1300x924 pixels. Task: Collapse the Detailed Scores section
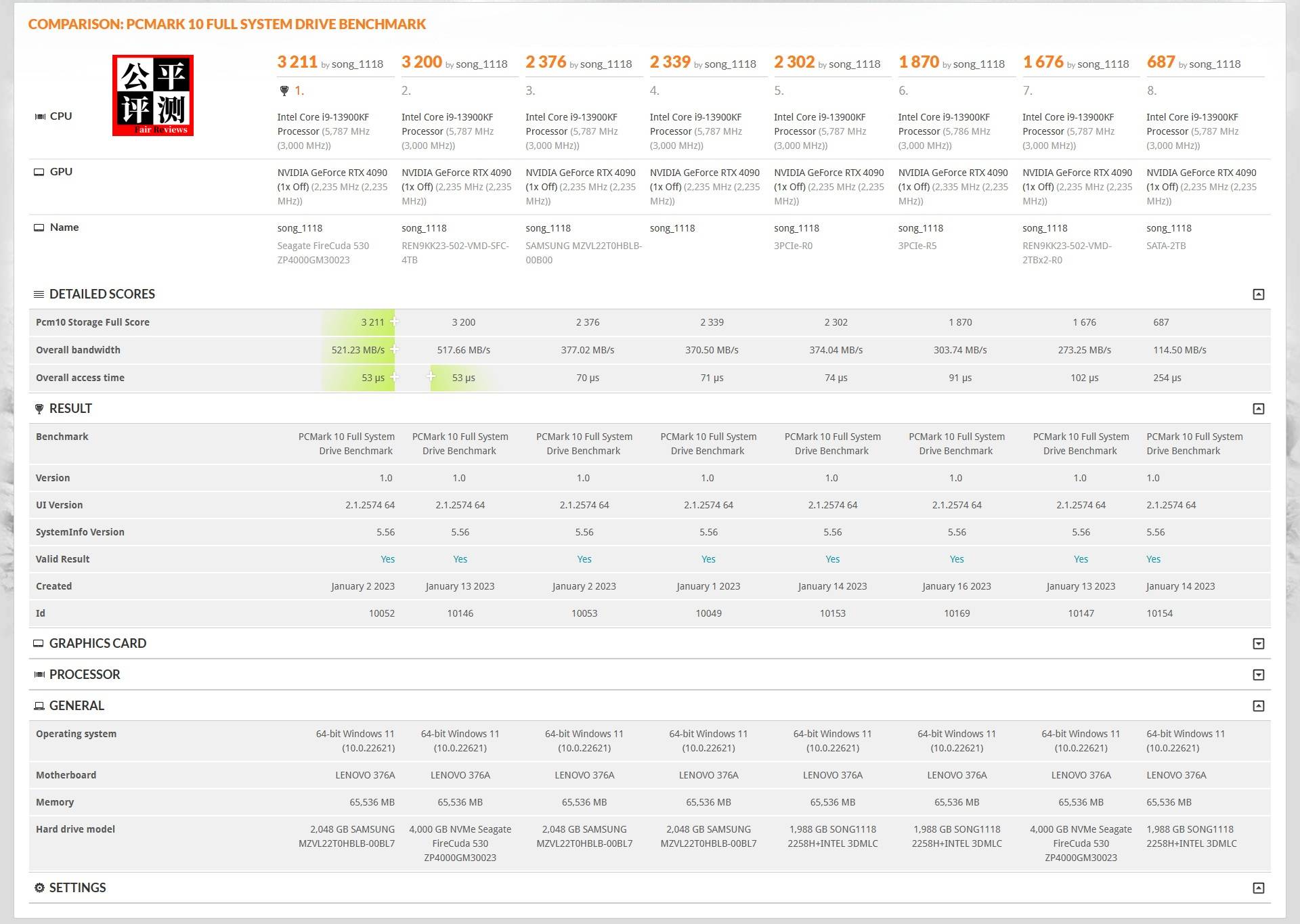tap(1258, 294)
